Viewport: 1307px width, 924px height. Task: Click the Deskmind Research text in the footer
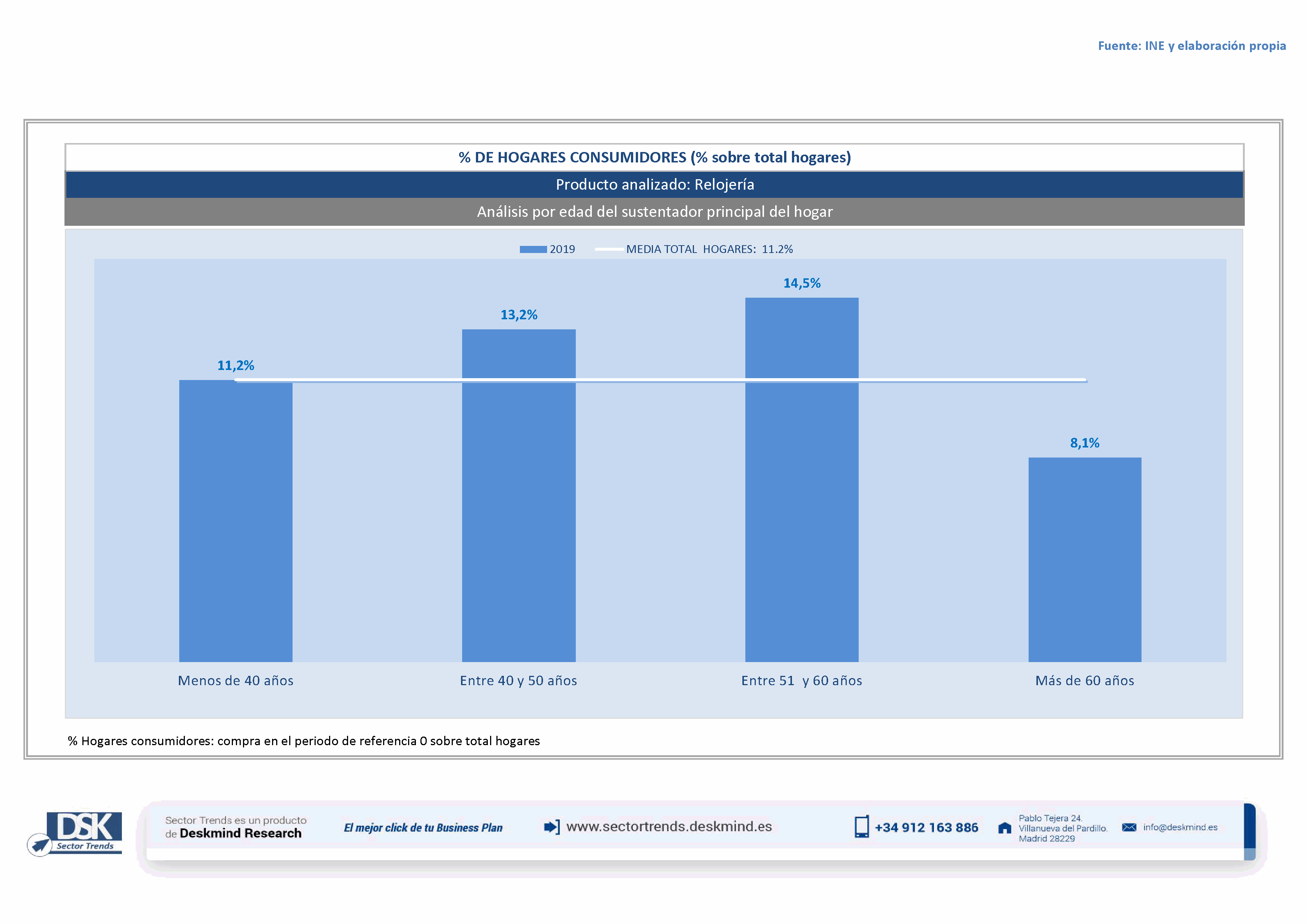pyautogui.click(x=240, y=833)
